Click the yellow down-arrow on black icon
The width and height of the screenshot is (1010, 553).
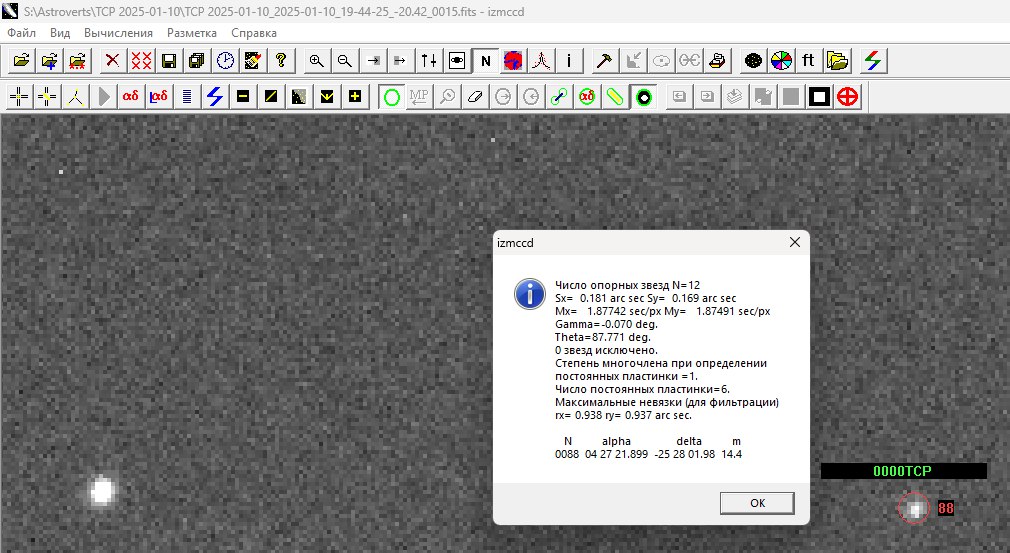[327, 97]
